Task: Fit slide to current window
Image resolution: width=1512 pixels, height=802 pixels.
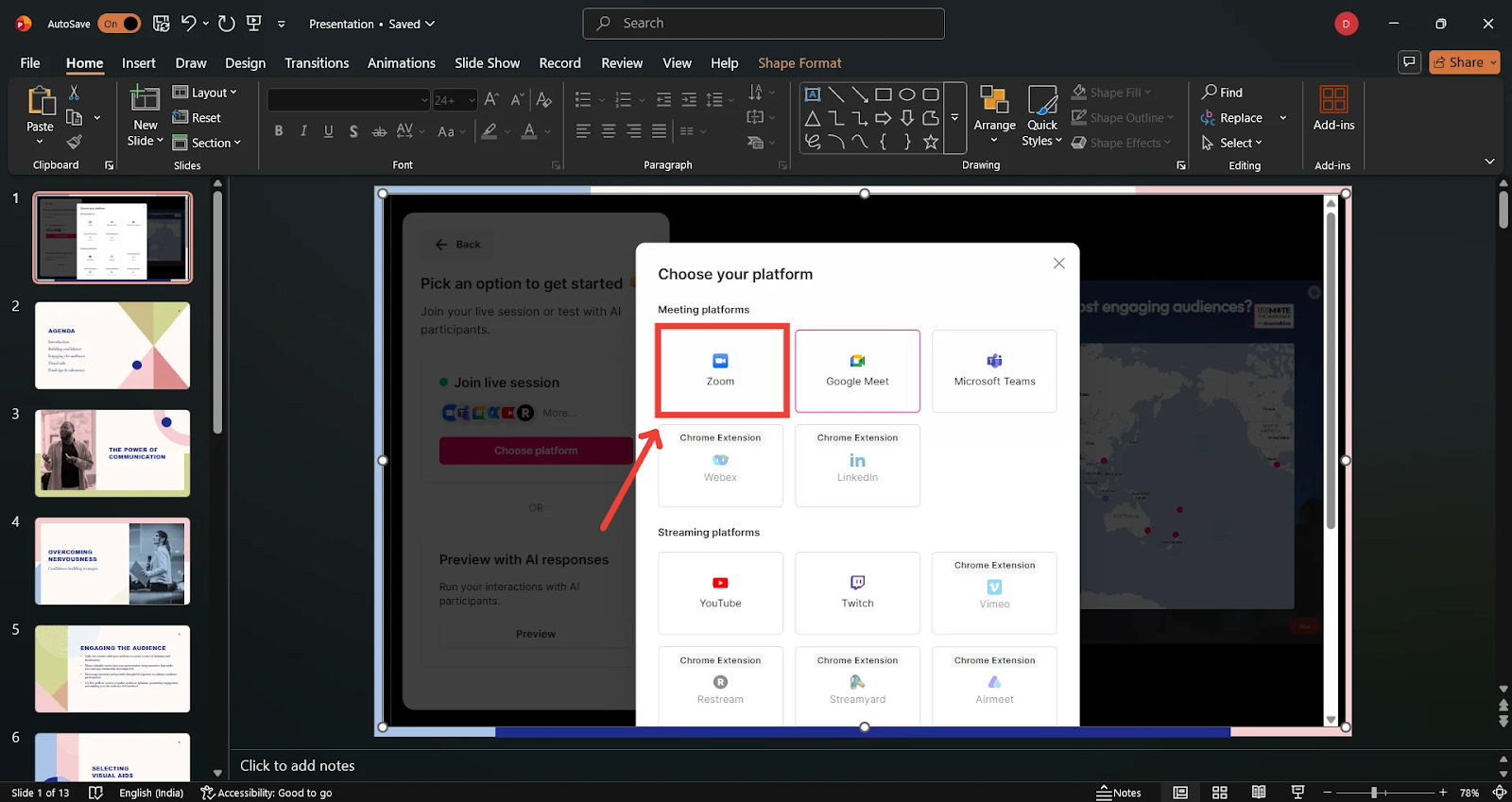Action: coord(1500,793)
